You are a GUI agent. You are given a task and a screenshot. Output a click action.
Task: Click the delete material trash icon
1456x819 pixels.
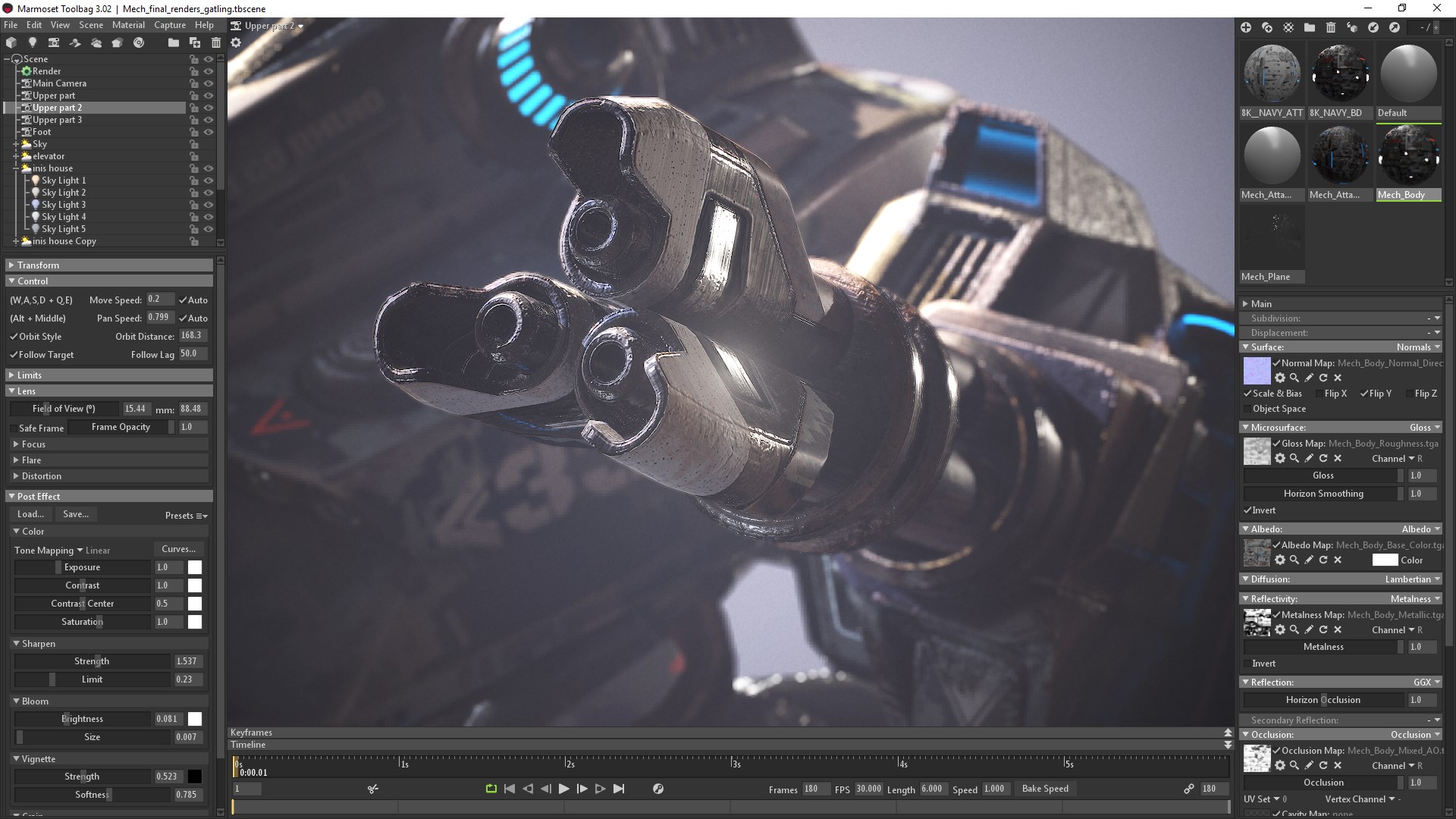[1330, 27]
